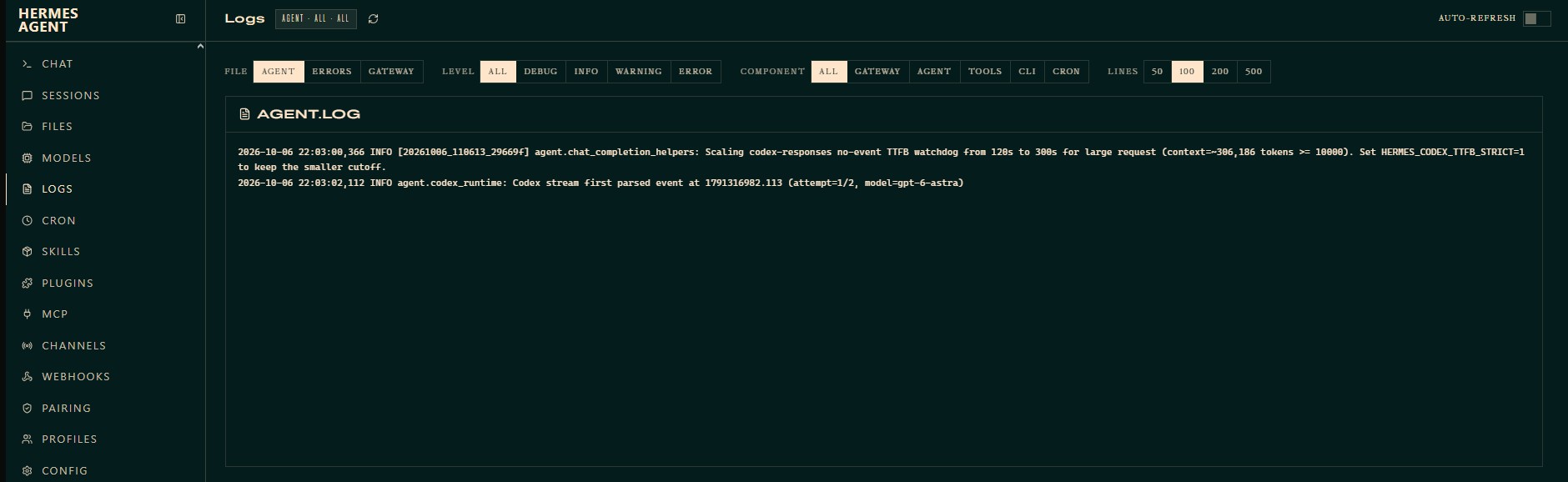Open the Plugins puzzle icon
This screenshot has width=1568, height=482.
[27, 284]
